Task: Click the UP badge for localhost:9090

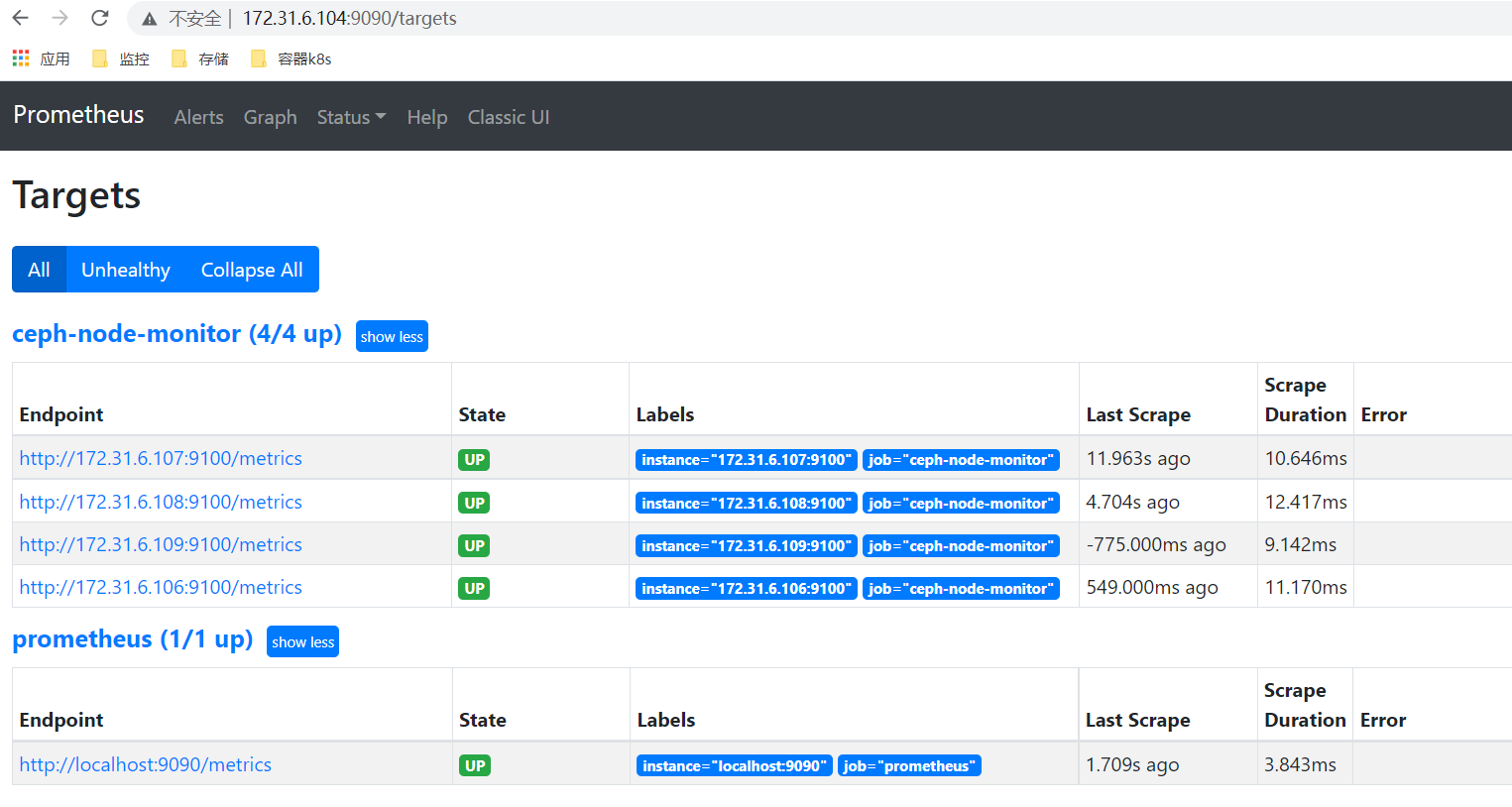Action: [x=475, y=765]
